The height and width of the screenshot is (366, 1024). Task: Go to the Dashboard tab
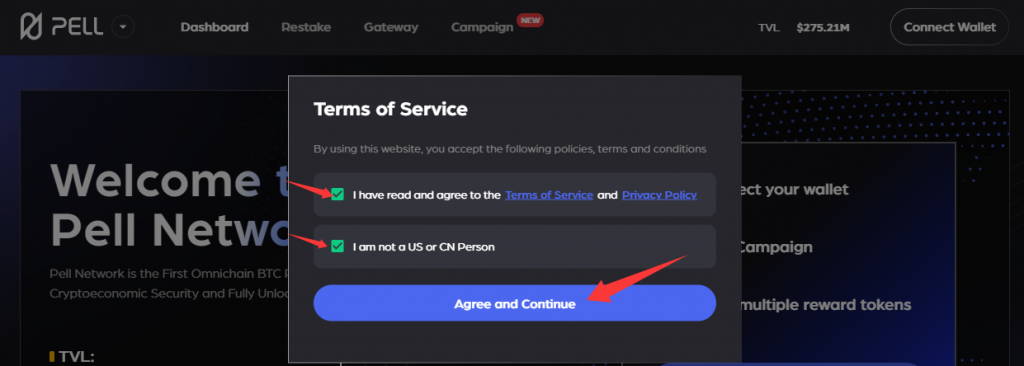214,27
